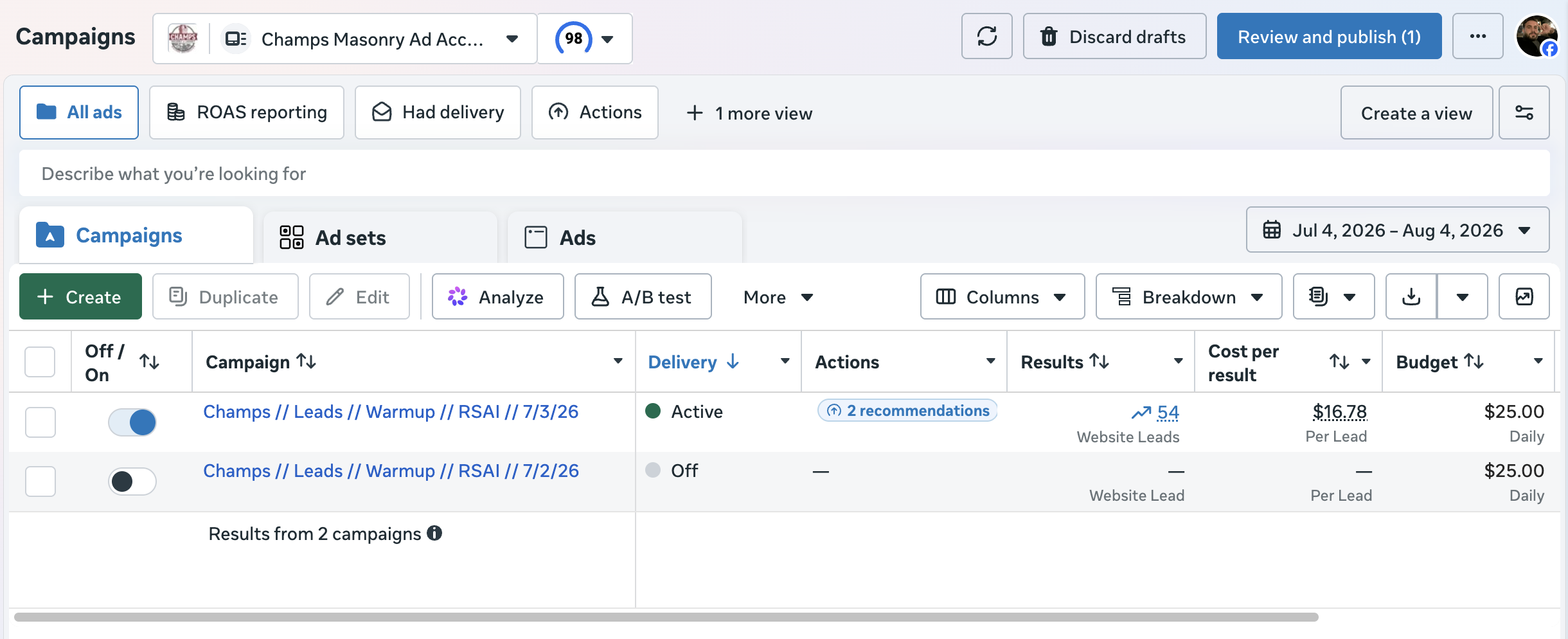Click the horizontal scrollbar at table bottom
Image resolution: width=1568 pixels, height=639 pixels.
pyautogui.click(x=666, y=616)
